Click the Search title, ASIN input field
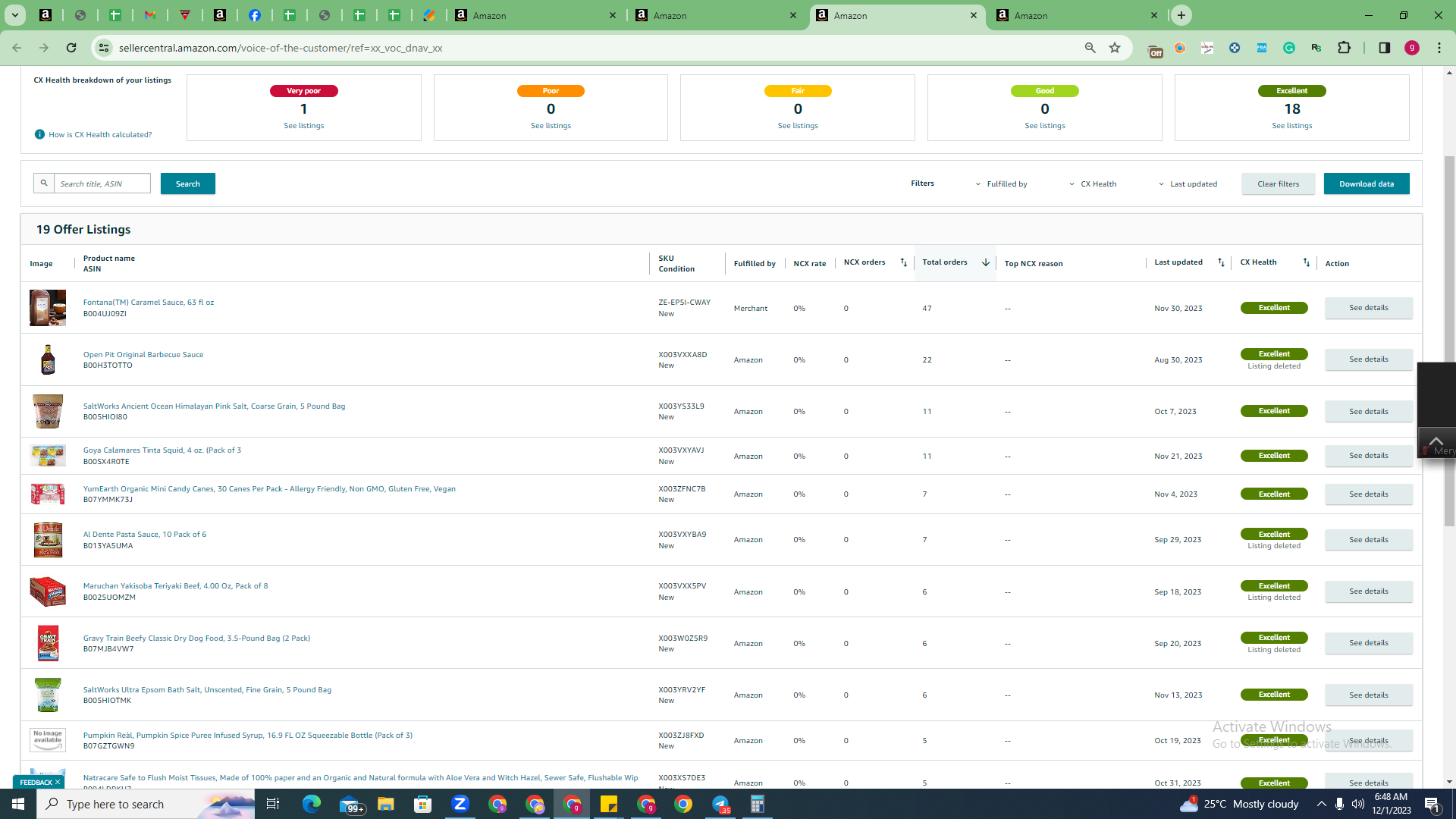Screen dimensions: 1456x819 pyautogui.click(x=102, y=184)
